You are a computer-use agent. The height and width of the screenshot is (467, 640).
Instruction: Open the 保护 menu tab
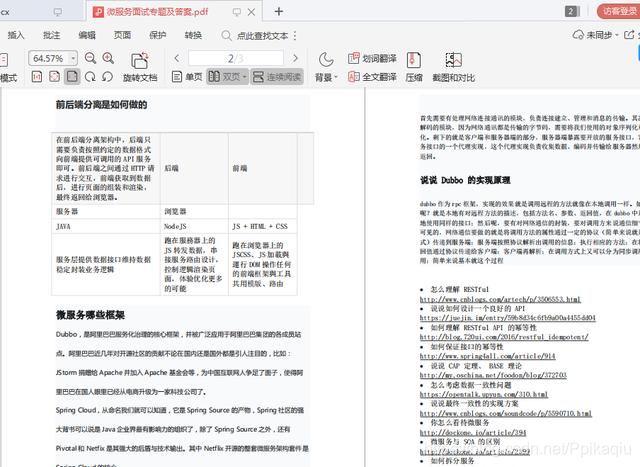click(158, 35)
